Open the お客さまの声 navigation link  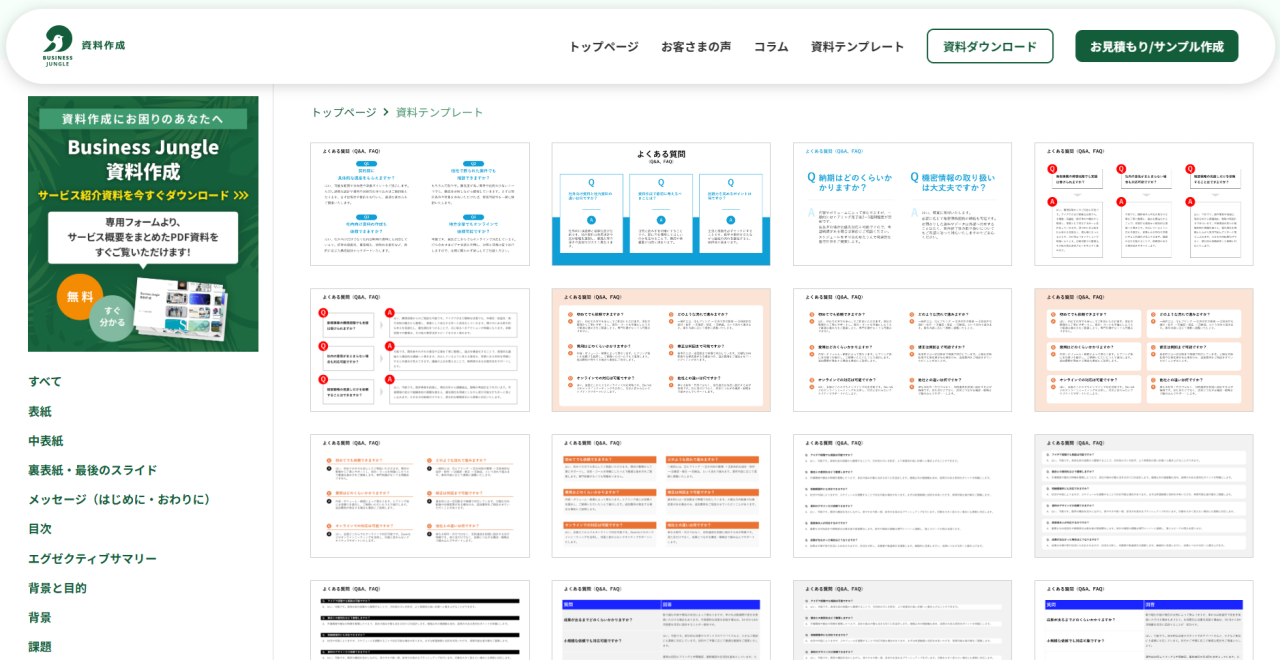tap(695, 46)
